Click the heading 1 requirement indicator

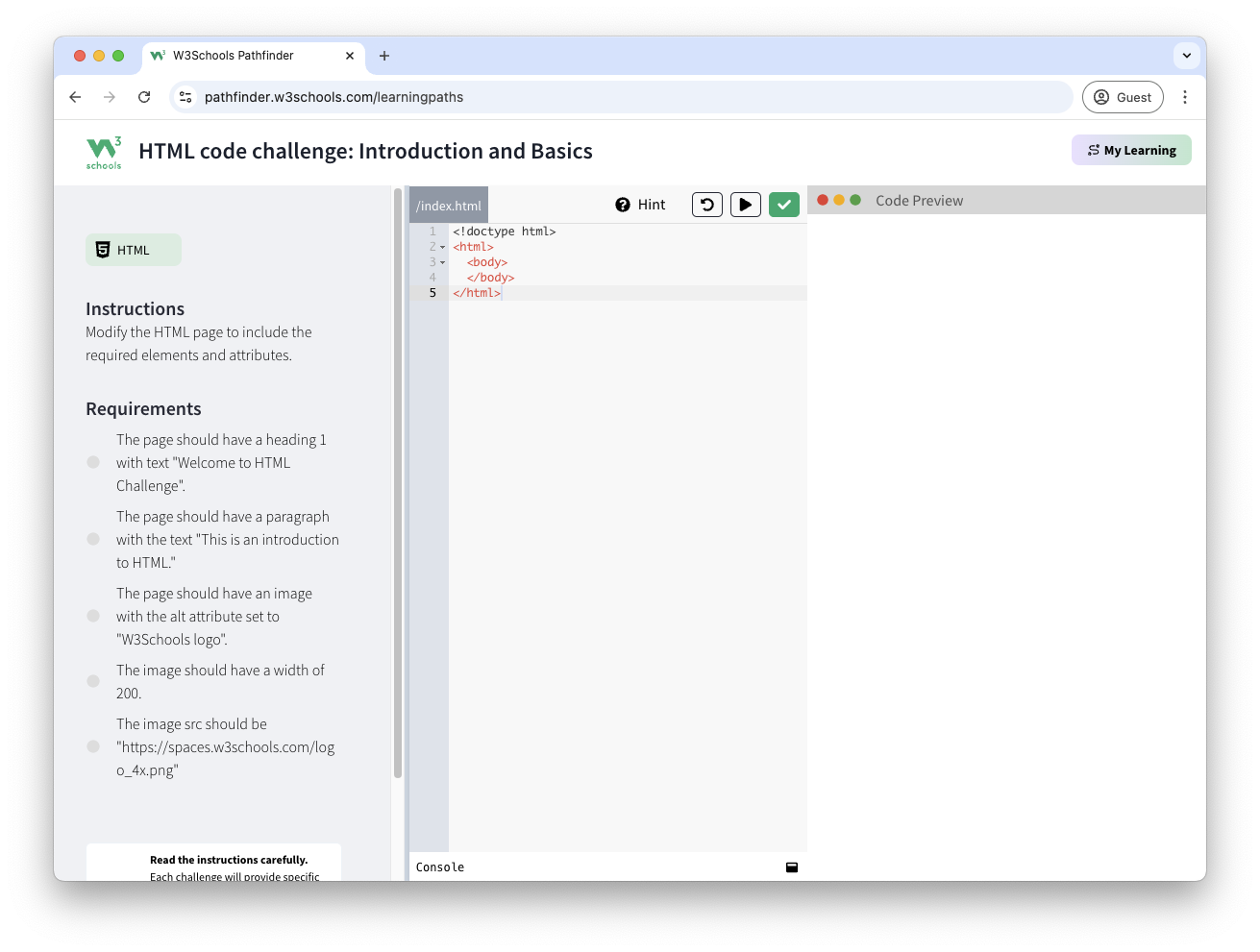[x=93, y=462]
